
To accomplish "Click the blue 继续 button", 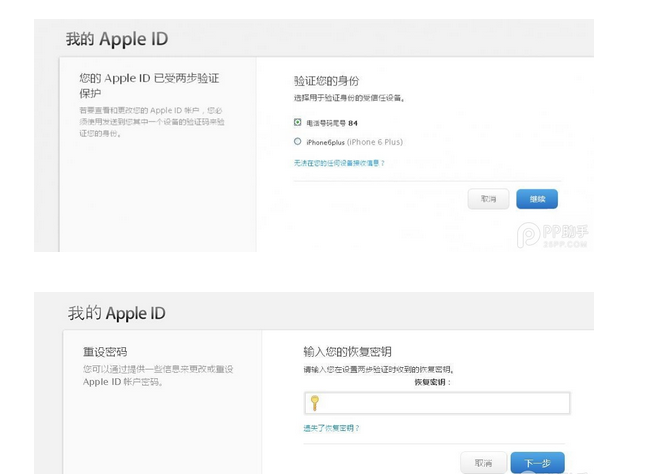I will (x=537, y=199).
